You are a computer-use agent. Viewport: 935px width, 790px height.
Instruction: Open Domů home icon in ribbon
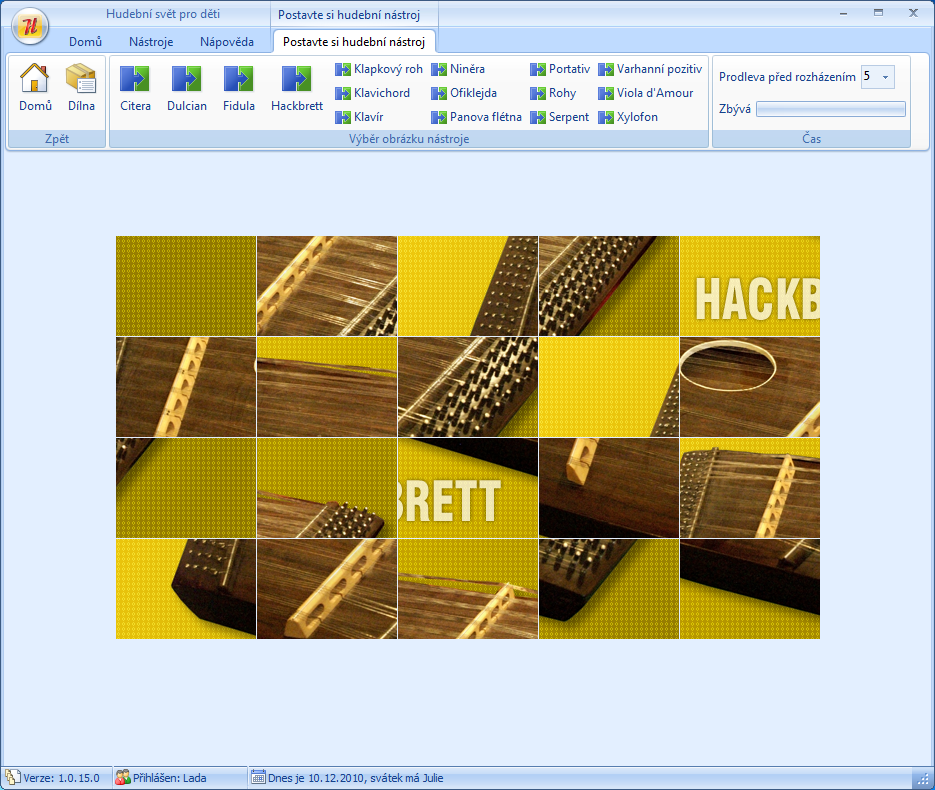pos(35,88)
